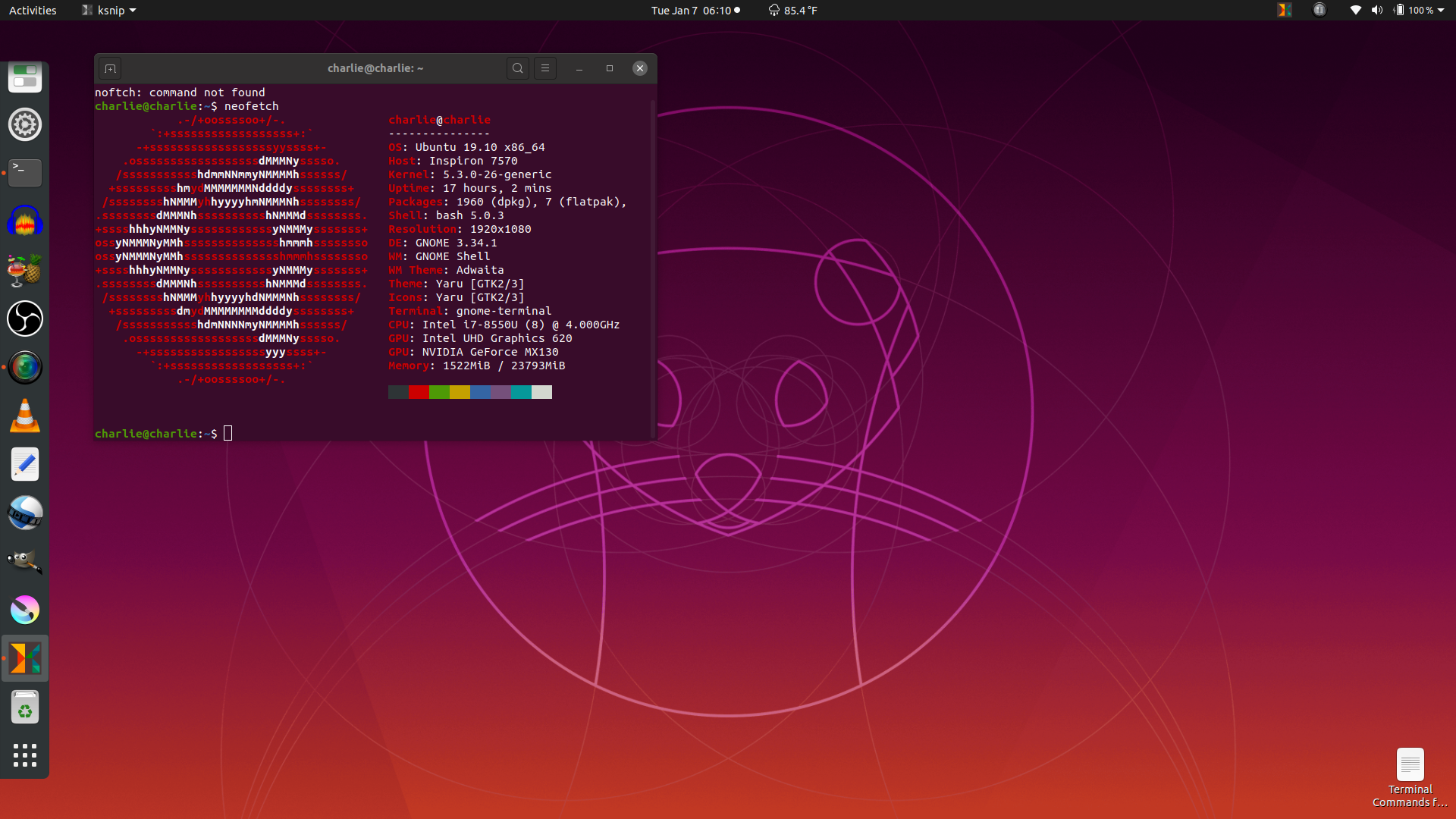Launch VLC media player from dock
Screen dimensions: 1456x819
25,416
